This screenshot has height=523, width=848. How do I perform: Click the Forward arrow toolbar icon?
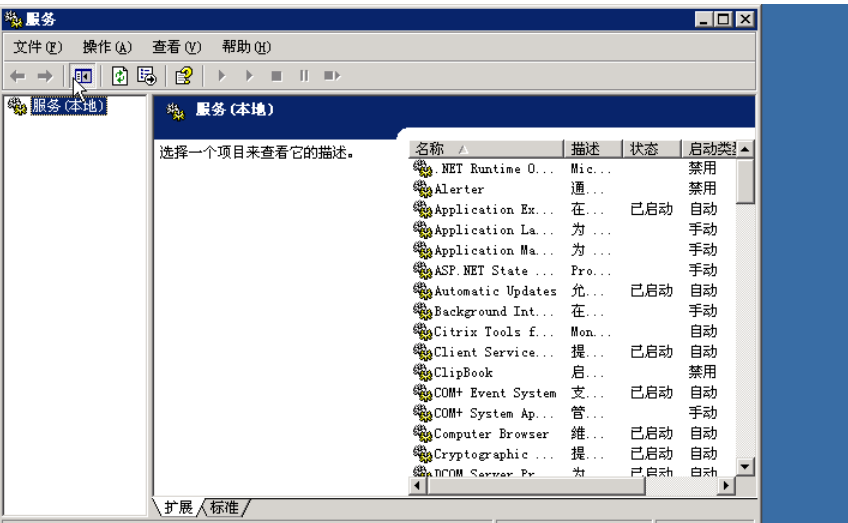pyautogui.click(x=45, y=76)
